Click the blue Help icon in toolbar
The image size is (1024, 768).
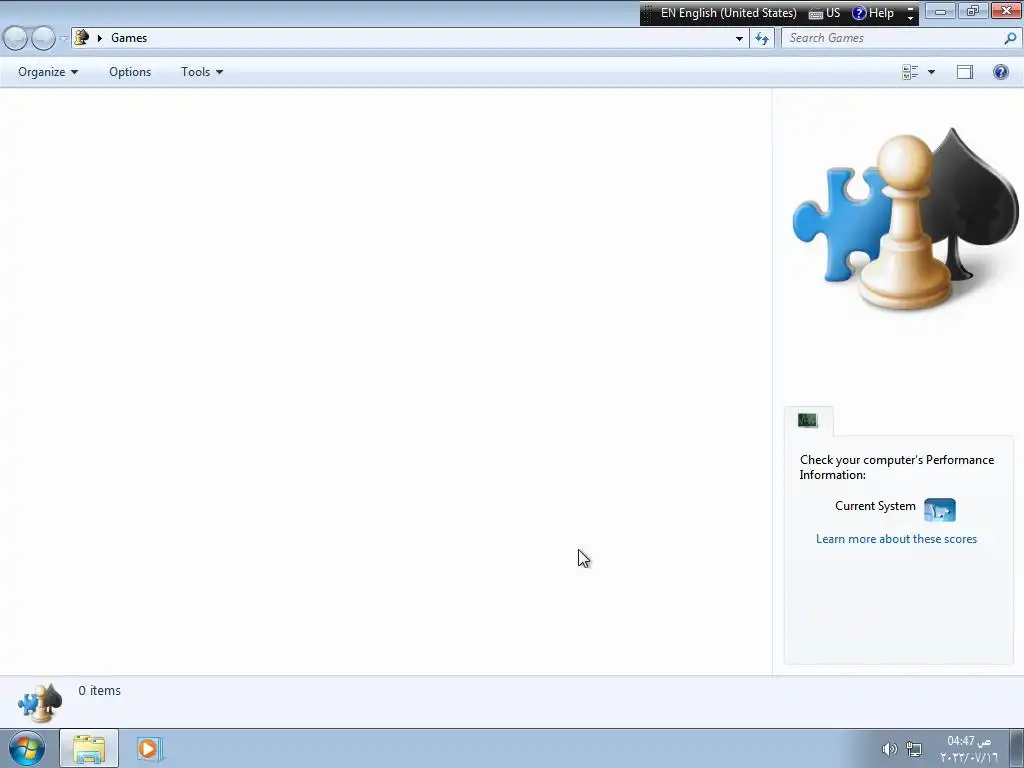1000,72
